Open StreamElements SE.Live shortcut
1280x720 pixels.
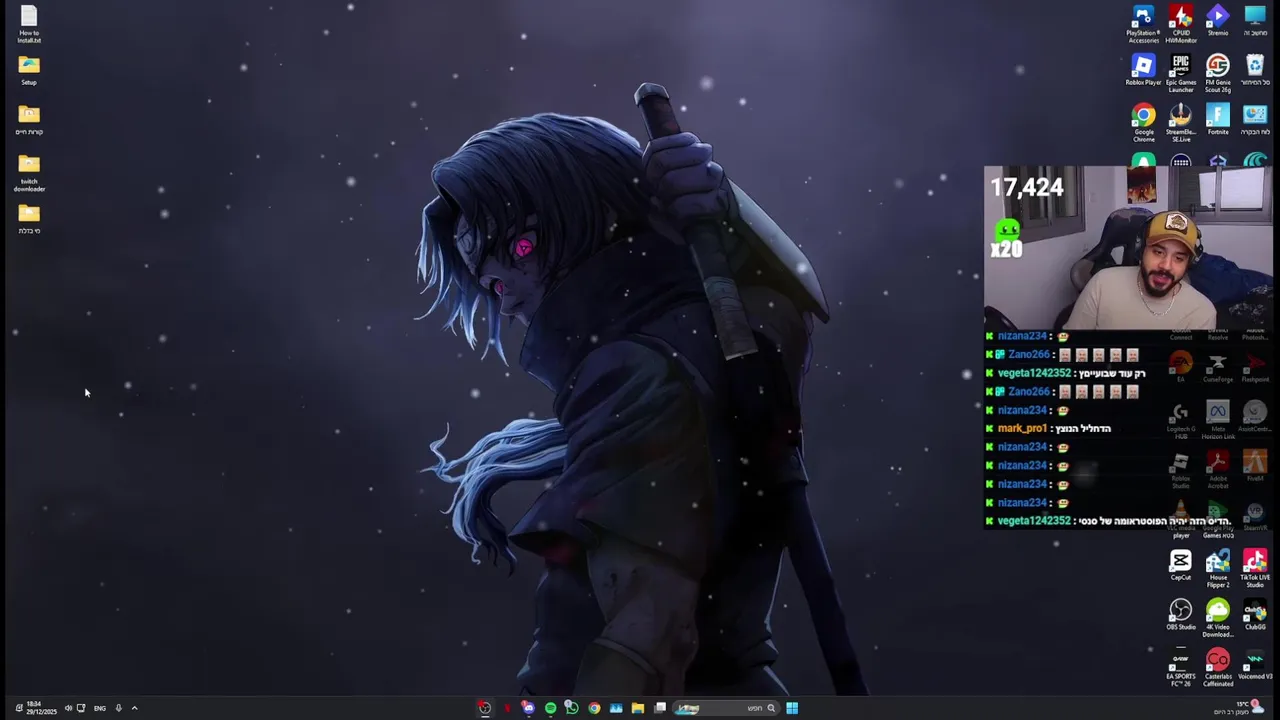1181,123
